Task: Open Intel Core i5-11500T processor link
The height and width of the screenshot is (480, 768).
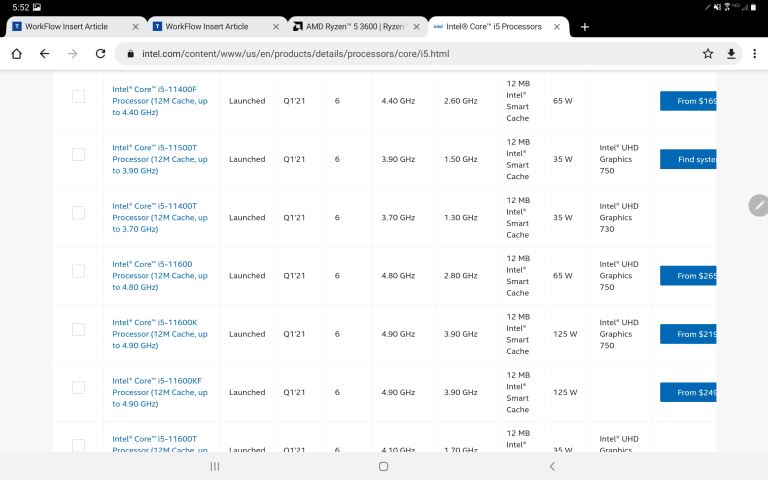Action: pos(160,159)
